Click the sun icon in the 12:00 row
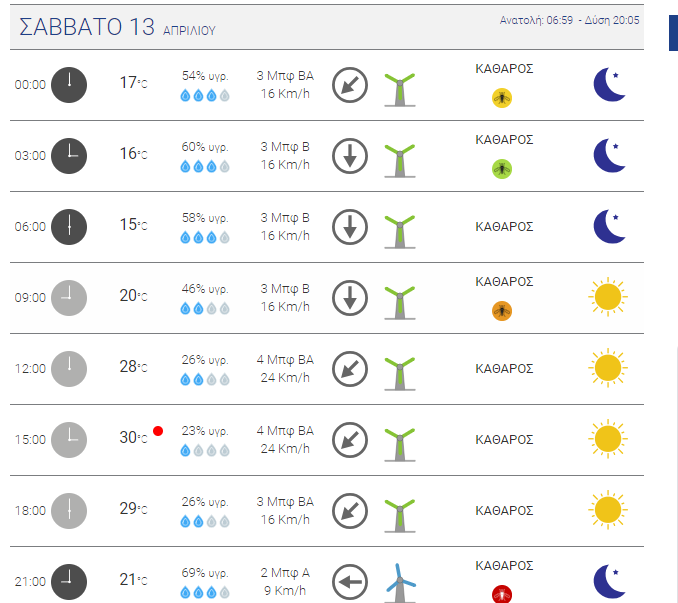This screenshot has height=603, width=678. [x=608, y=368]
